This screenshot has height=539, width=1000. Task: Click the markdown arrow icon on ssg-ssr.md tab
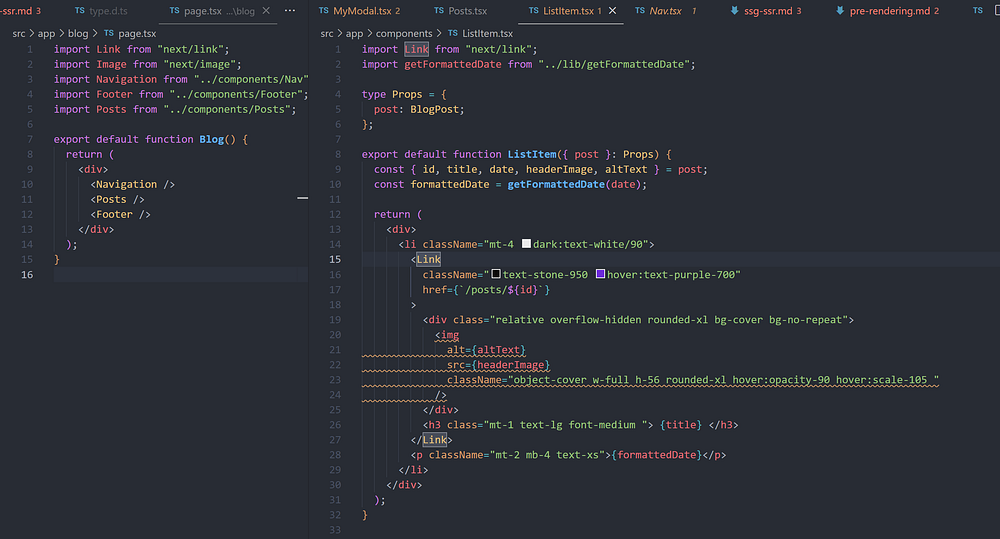[736, 11]
